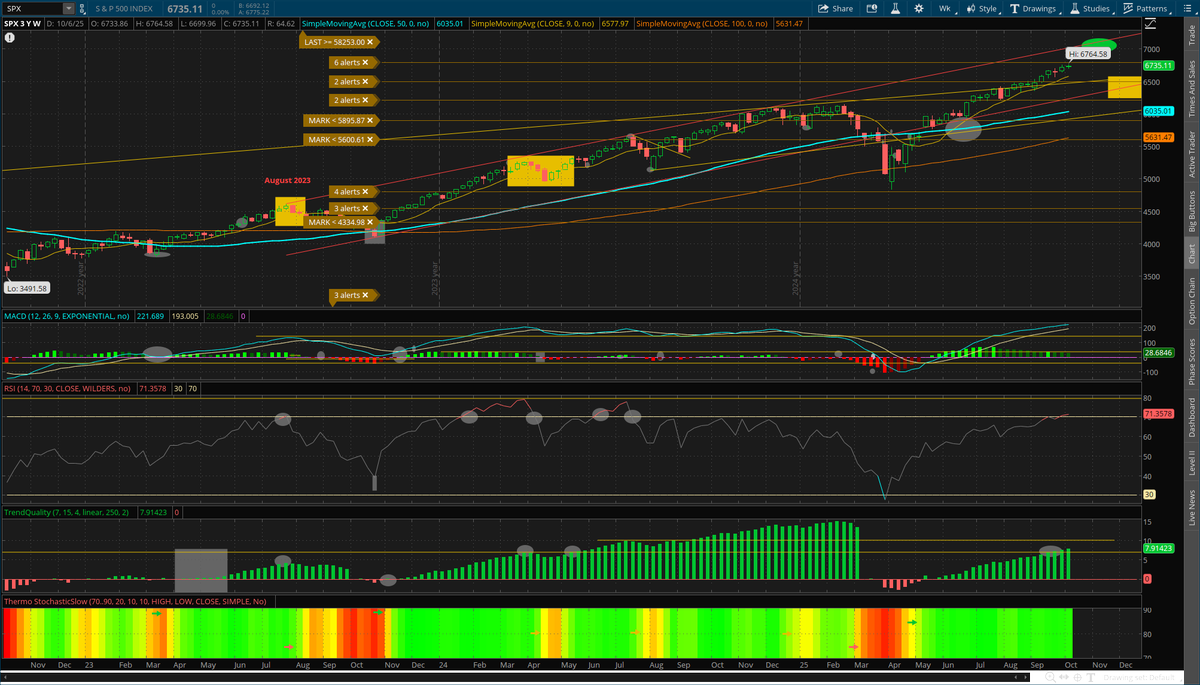Click the 7.91423 TrendQuality value label

[1158, 548]
